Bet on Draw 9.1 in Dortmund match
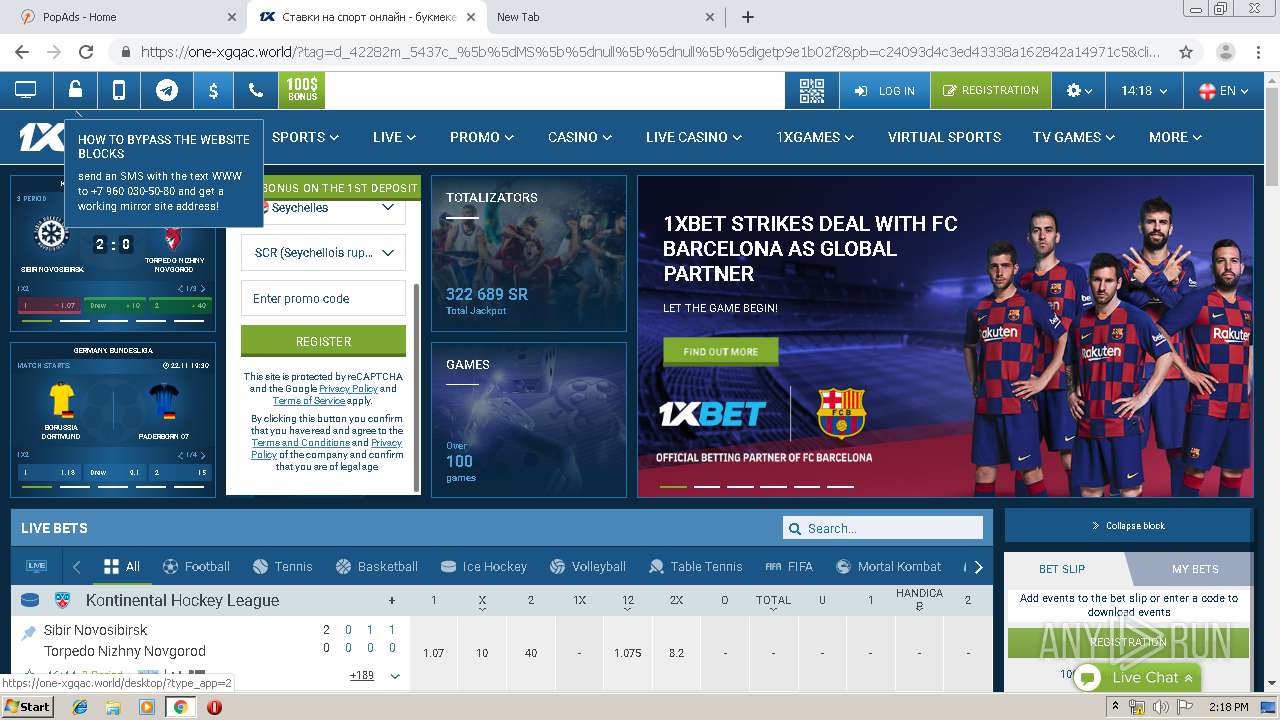This screenshot has width=1280, height=720. pyautogui.click(x=113, y=472)
